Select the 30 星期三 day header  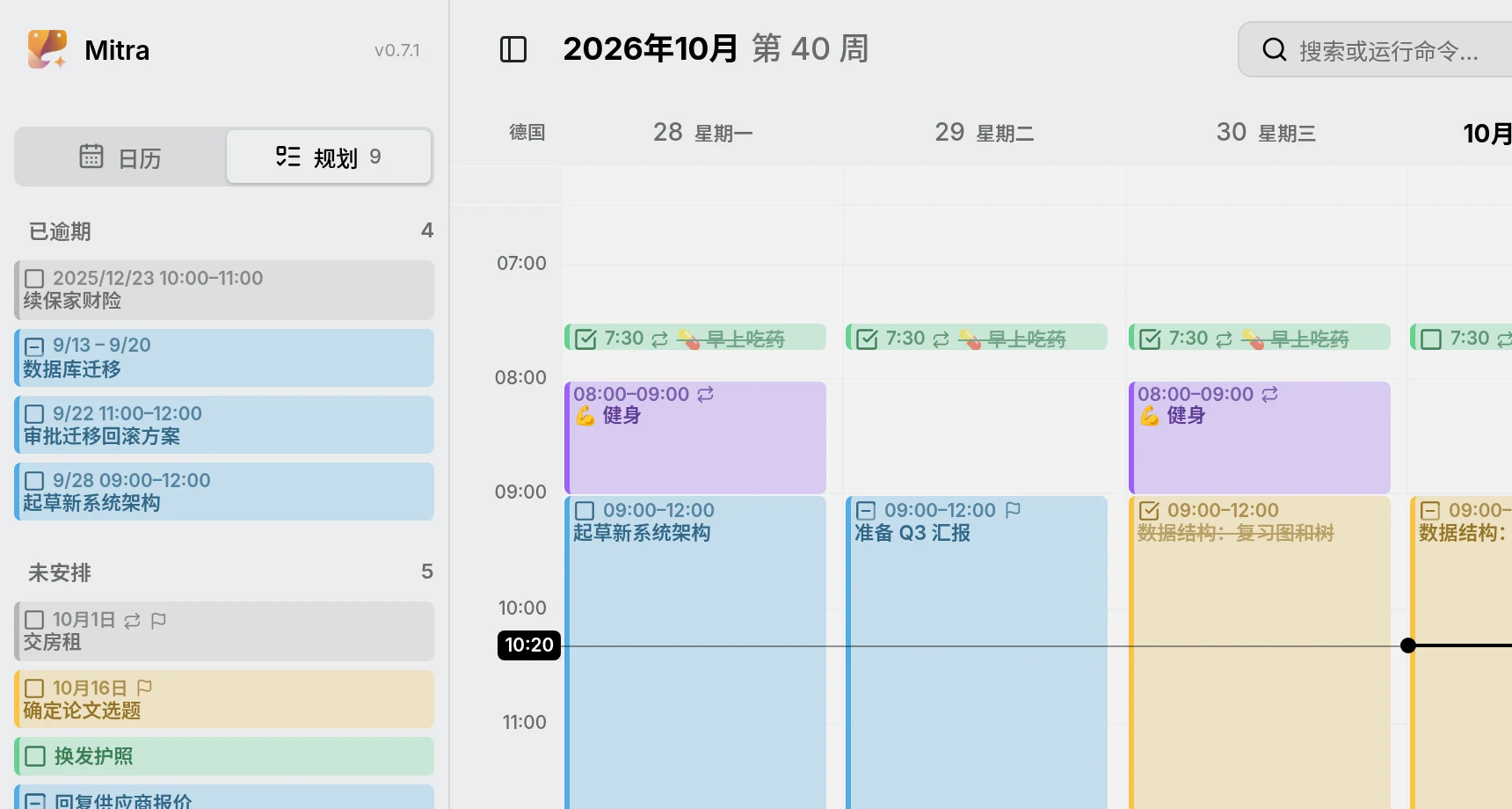point(1266,133)
